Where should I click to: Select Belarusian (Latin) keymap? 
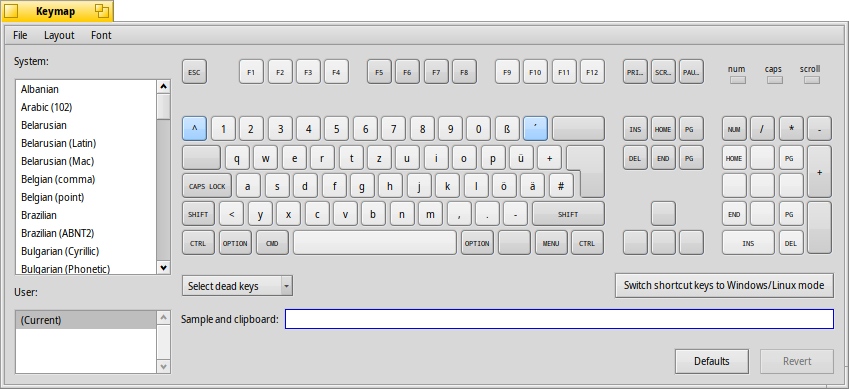click(86, 143)
